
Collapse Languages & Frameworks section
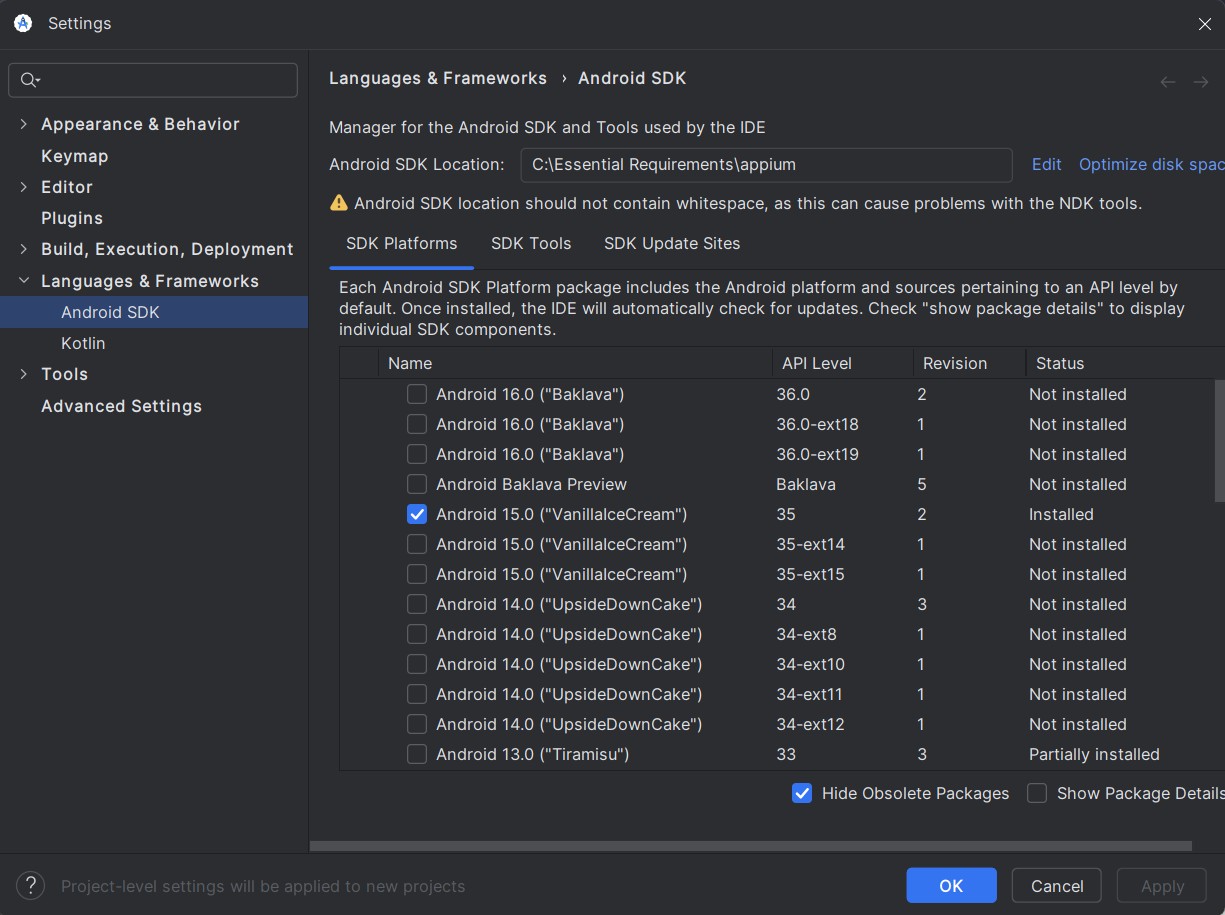click(24, 281)
